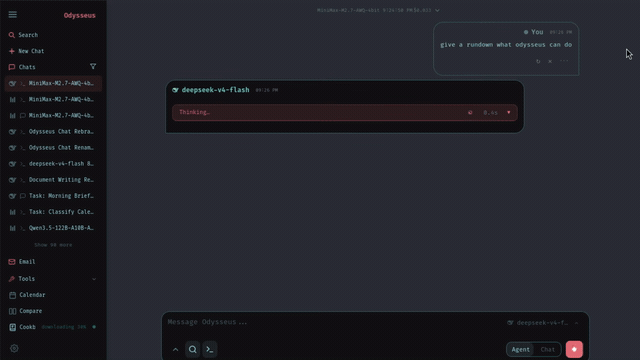Open the deepseek-v4-f model selector dropdown
This screenshot has height=360, width=640.
[543, 323]
